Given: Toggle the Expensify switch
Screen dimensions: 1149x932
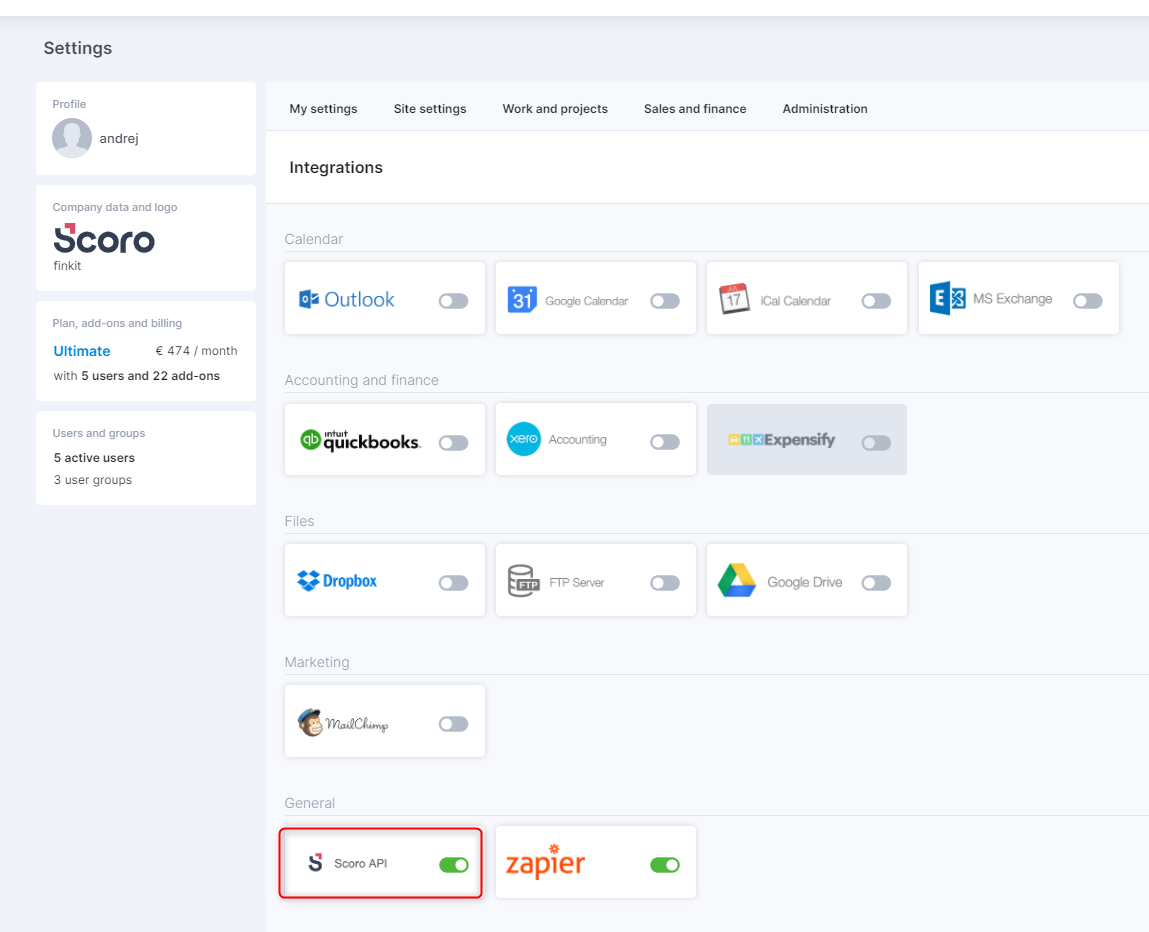Looking at the screenshot, I should 876,443.
